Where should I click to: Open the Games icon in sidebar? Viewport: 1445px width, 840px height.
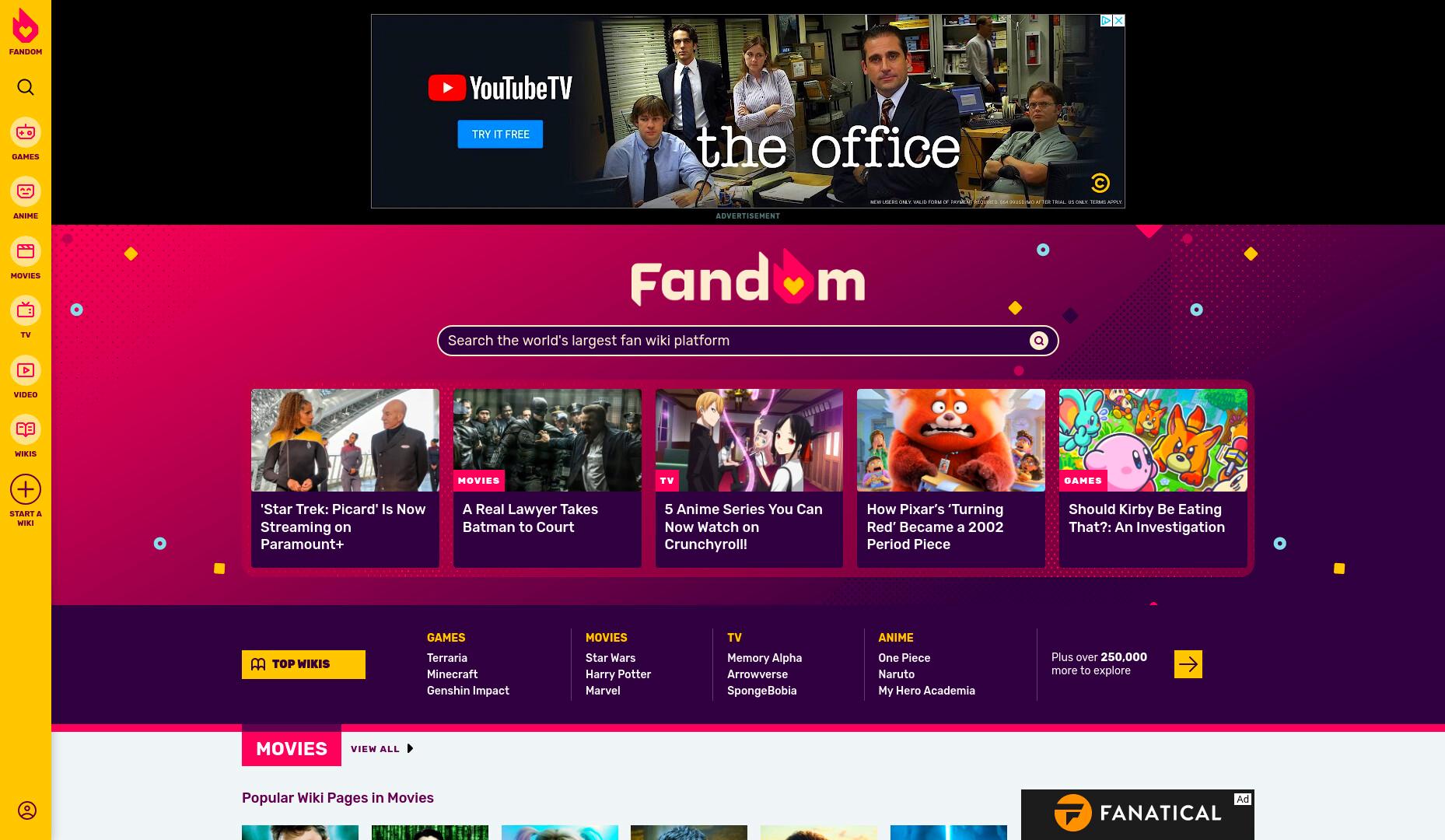pos(26,133)
